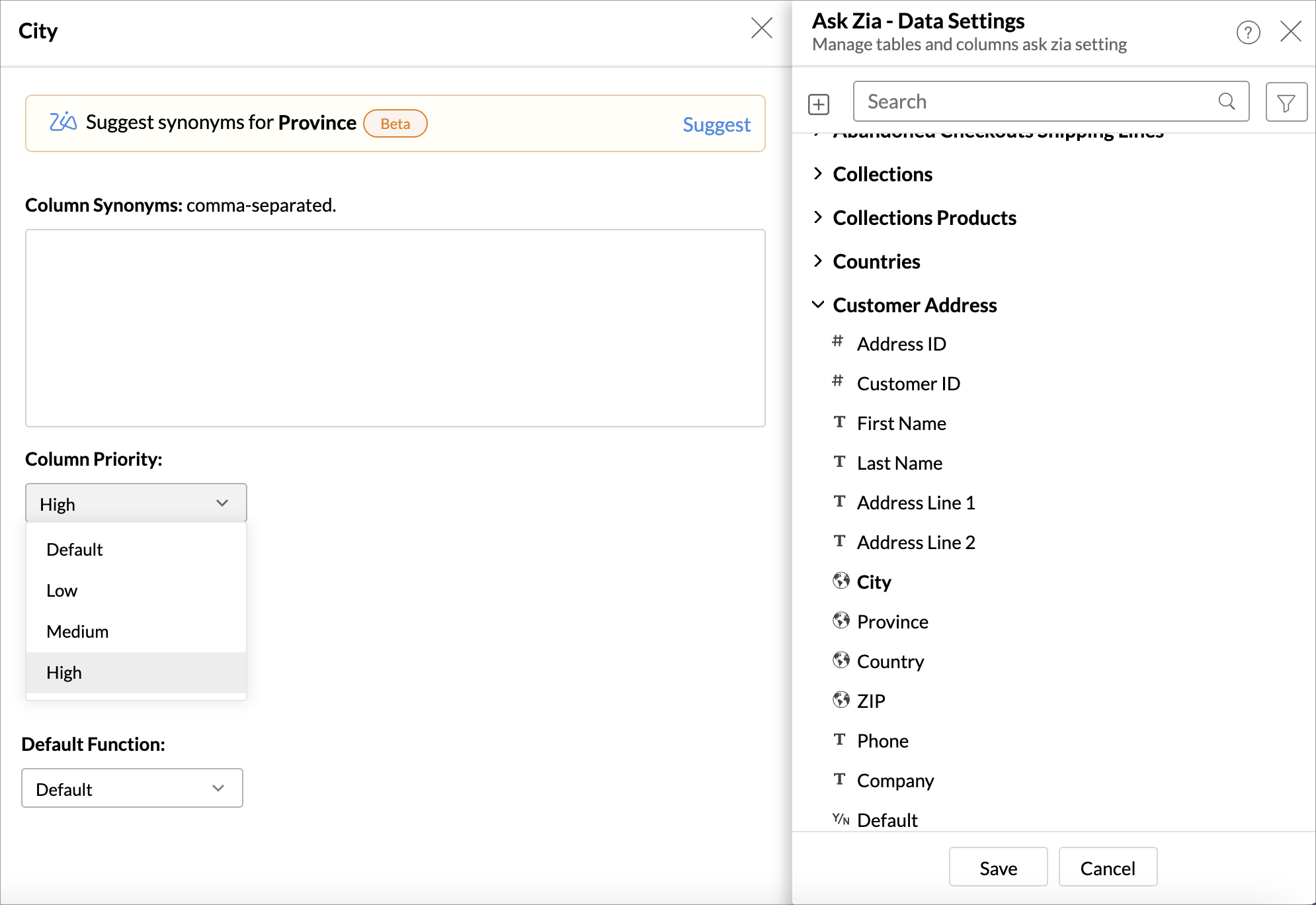Select the Country column
The width and height of the screenshot is (1316, 905).
890,662
